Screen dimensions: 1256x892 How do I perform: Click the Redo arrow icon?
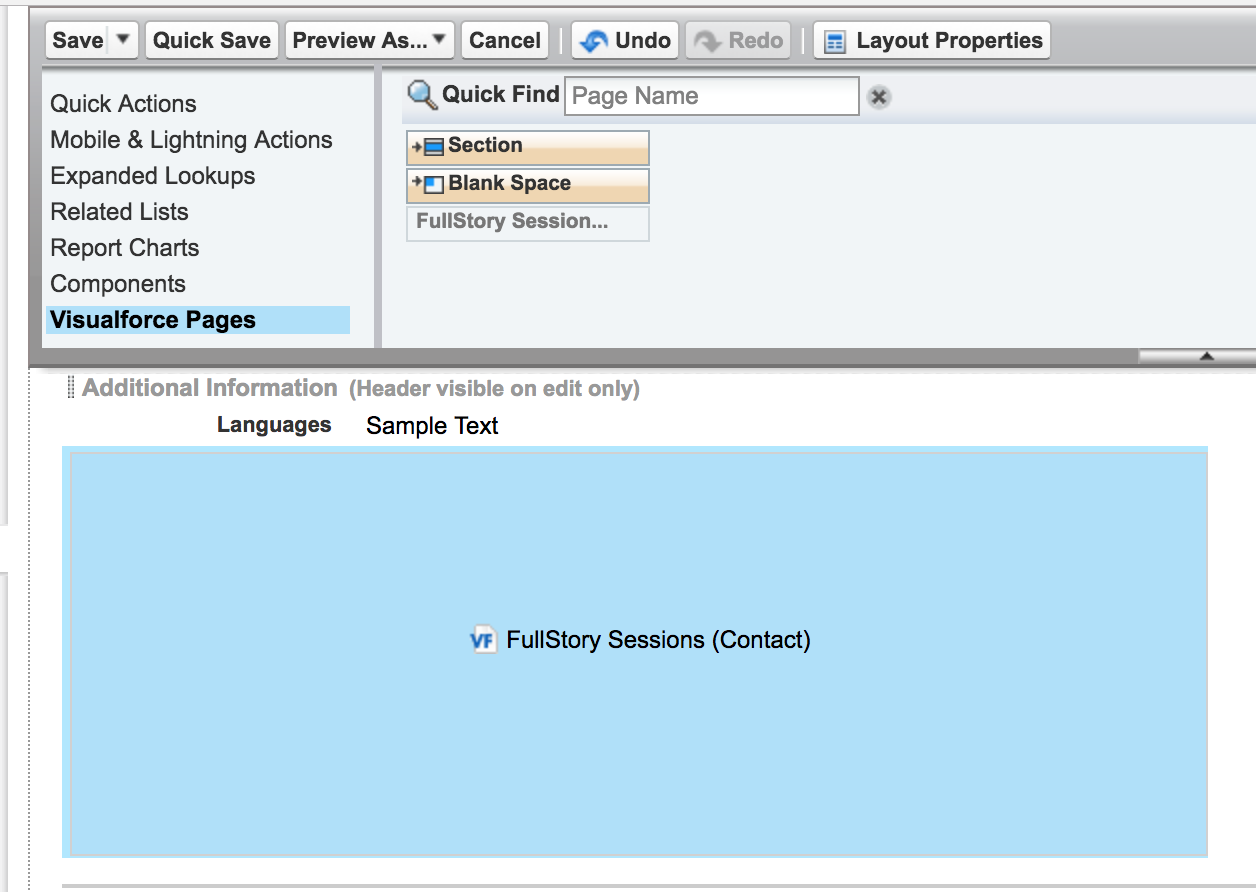[x=707, y=42]
